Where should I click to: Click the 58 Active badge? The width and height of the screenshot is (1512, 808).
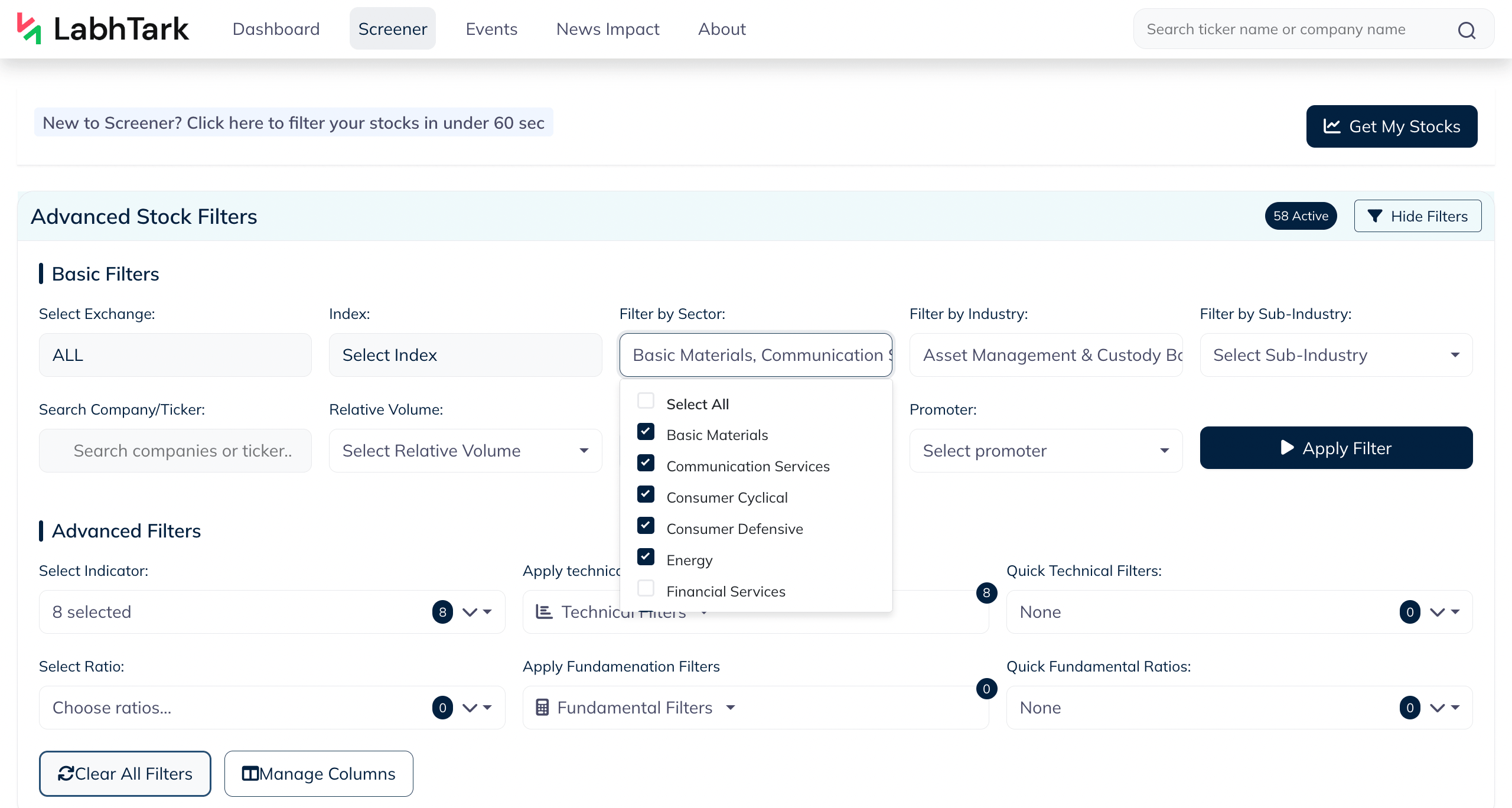pos(1301,216)
